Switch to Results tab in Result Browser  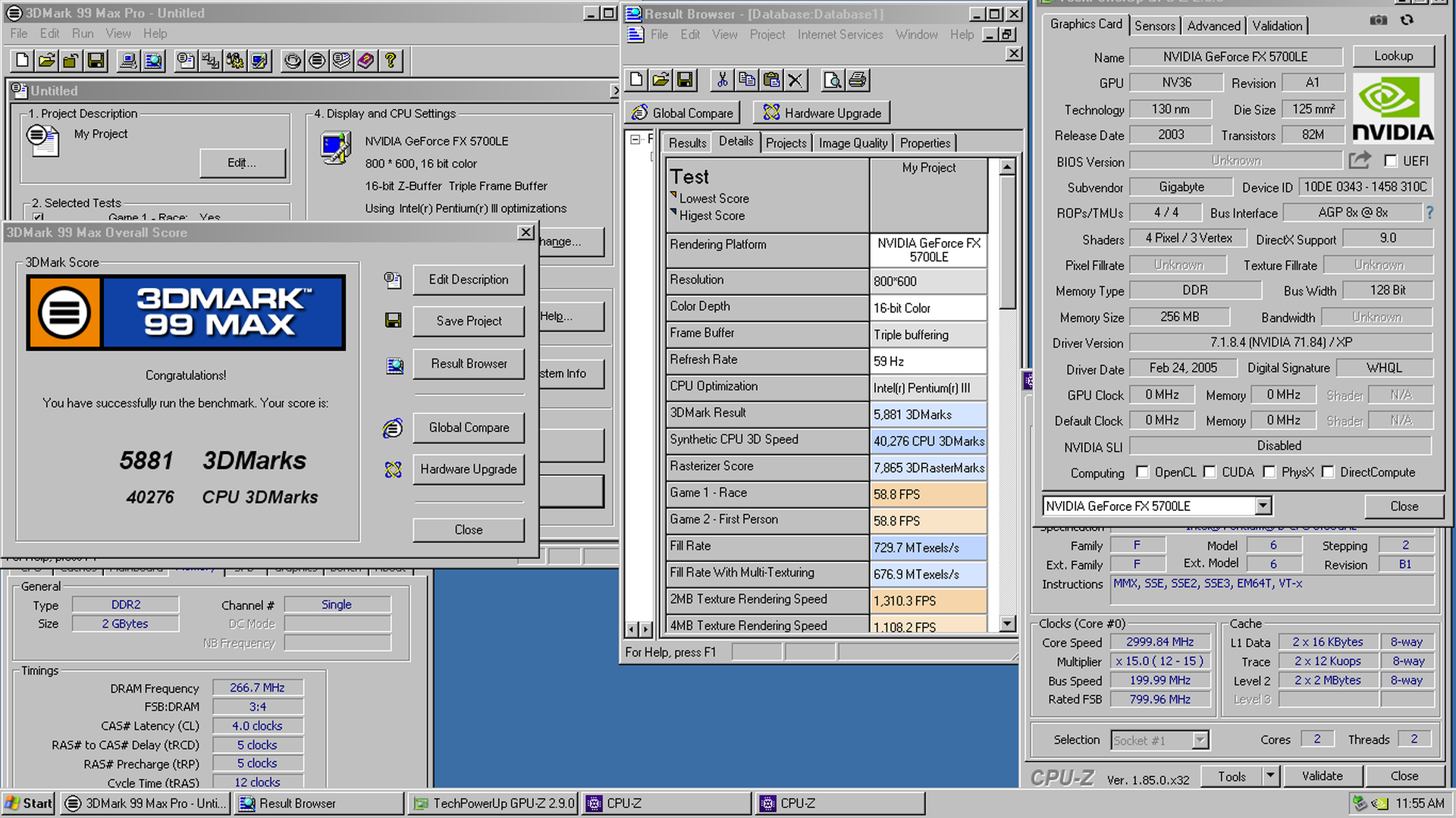(687, 143)
